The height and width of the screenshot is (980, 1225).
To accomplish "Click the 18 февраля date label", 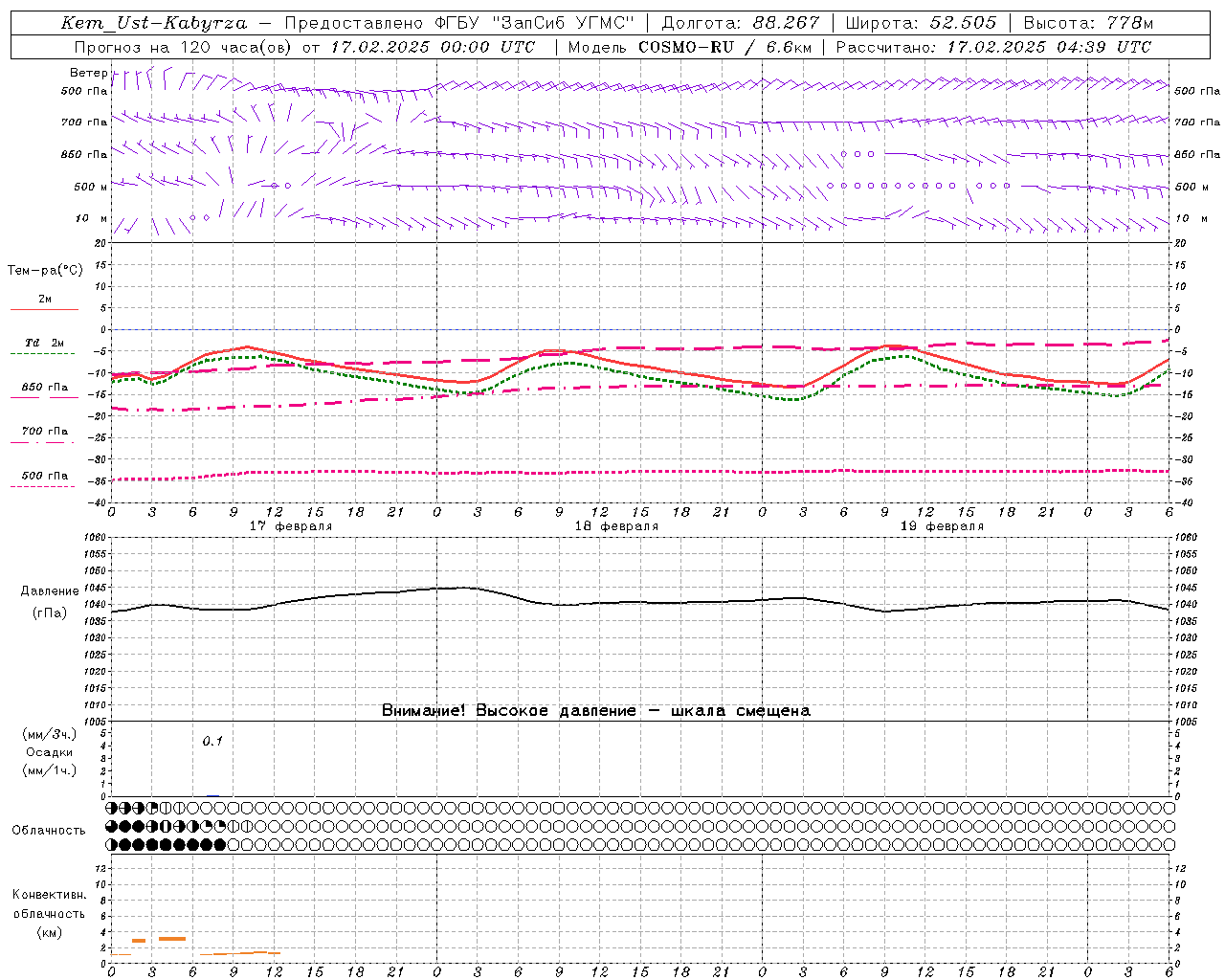I will pyautogui.click(x=616, y=526).
